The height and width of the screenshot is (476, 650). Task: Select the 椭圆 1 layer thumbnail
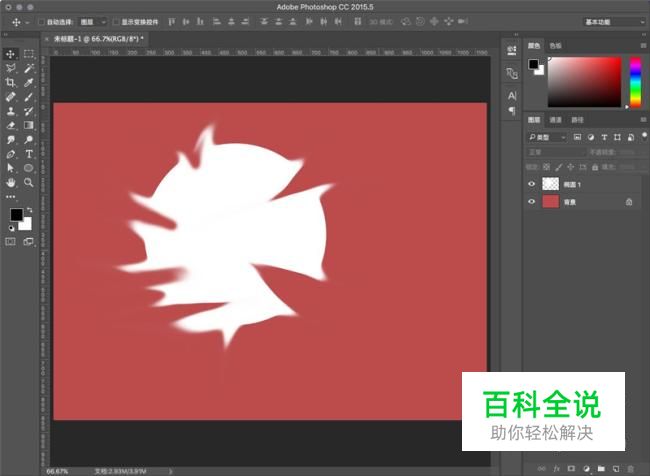point(551,184)
